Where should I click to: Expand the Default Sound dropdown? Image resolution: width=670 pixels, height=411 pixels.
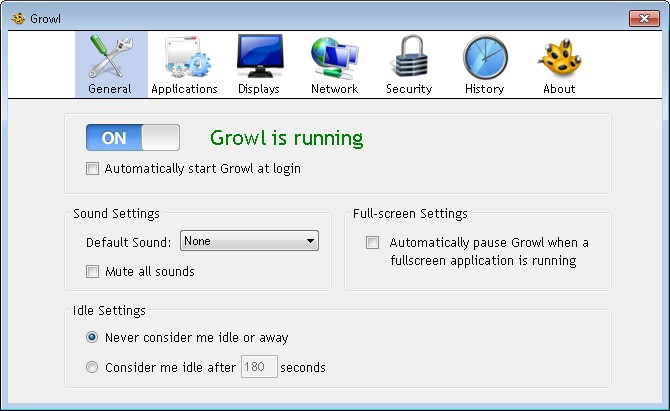tap(250, 241)
